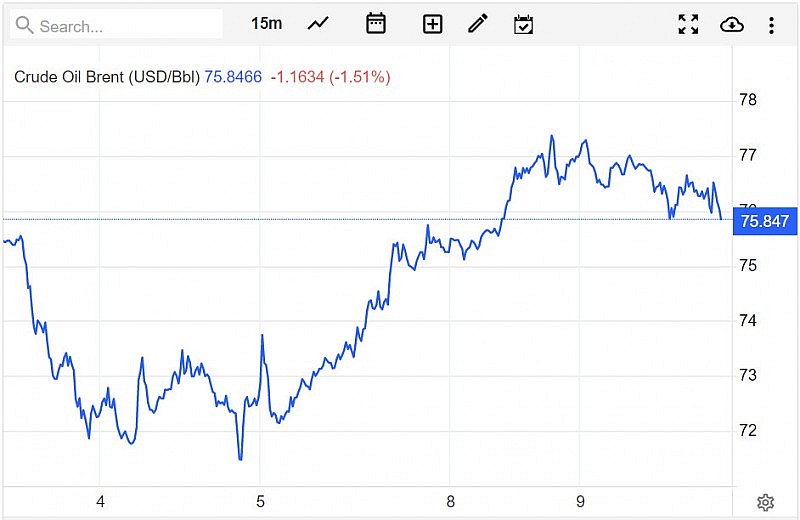
Task: Click the 78 price axis label
Action: (x=747, y=100)
